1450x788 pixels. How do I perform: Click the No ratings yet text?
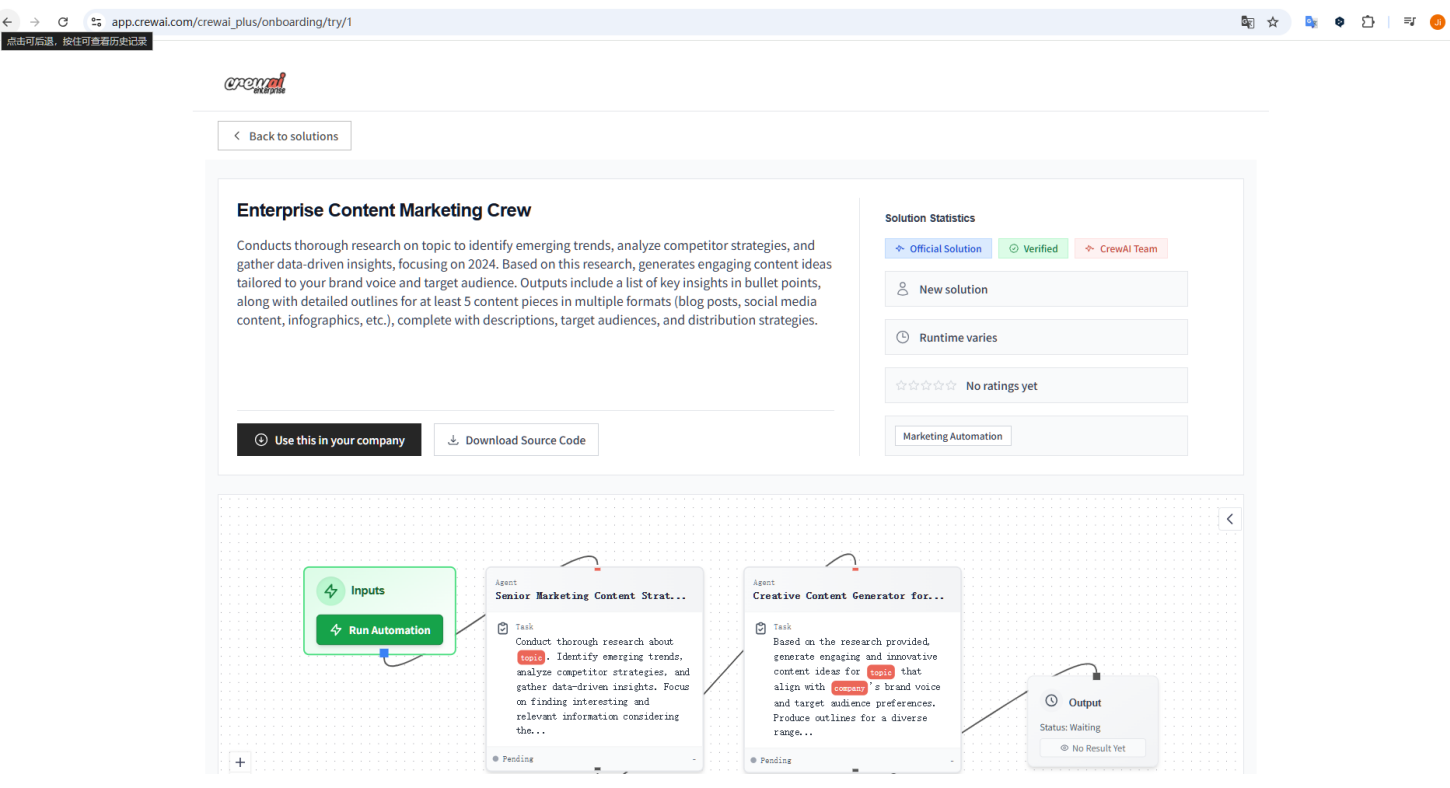pos(1001,386)
